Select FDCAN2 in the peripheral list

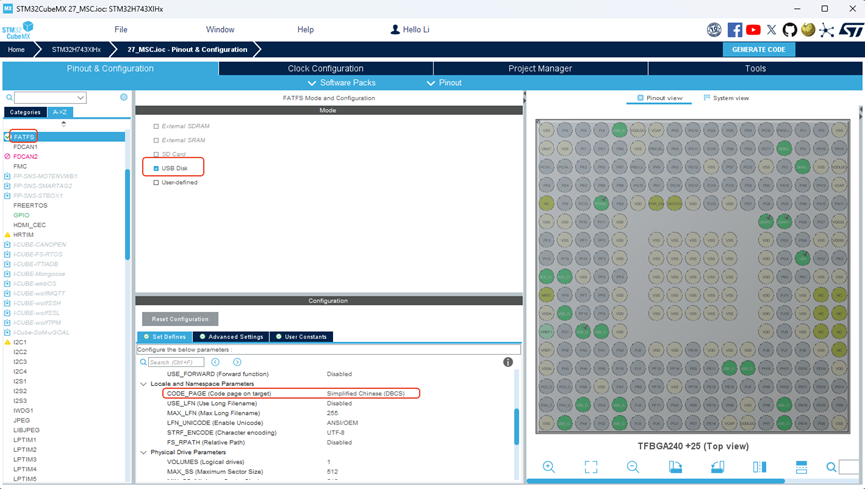click(x=25, y=157)
